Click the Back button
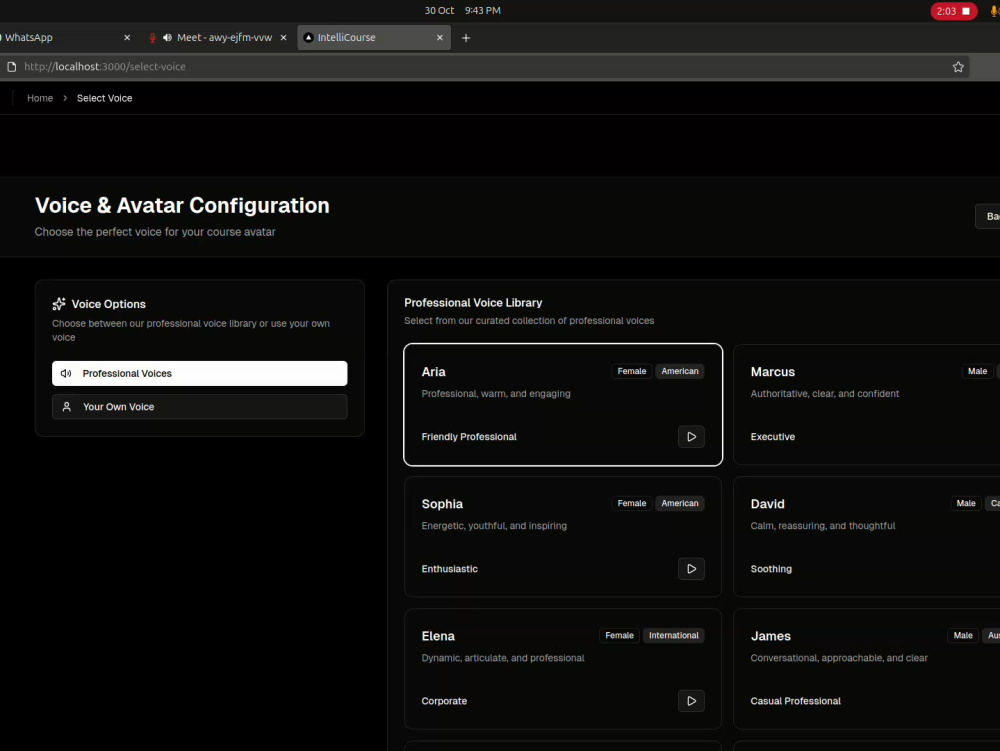This screenshot has width=1000, height=751. point(988,217)
